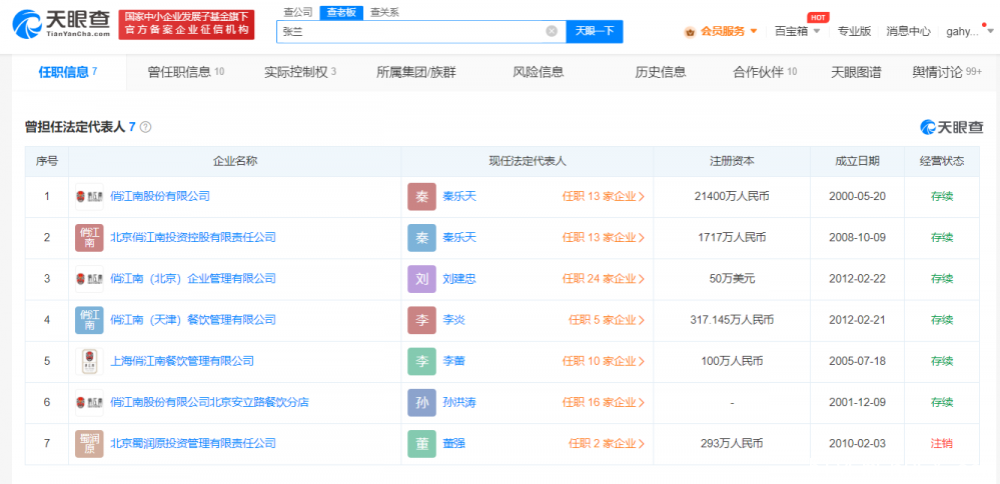The height and width of the screenshot is (484, 1000).
Task: Click logo of 北京安立路餐饮分店 row
Action: pyautogui.click(x=89, y=402)
